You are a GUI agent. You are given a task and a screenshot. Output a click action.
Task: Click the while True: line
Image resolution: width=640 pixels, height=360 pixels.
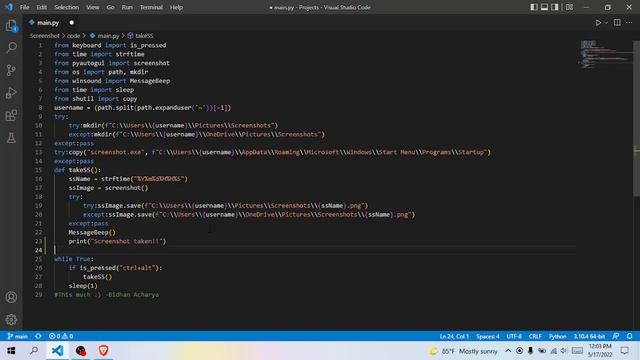click(73, 259)
